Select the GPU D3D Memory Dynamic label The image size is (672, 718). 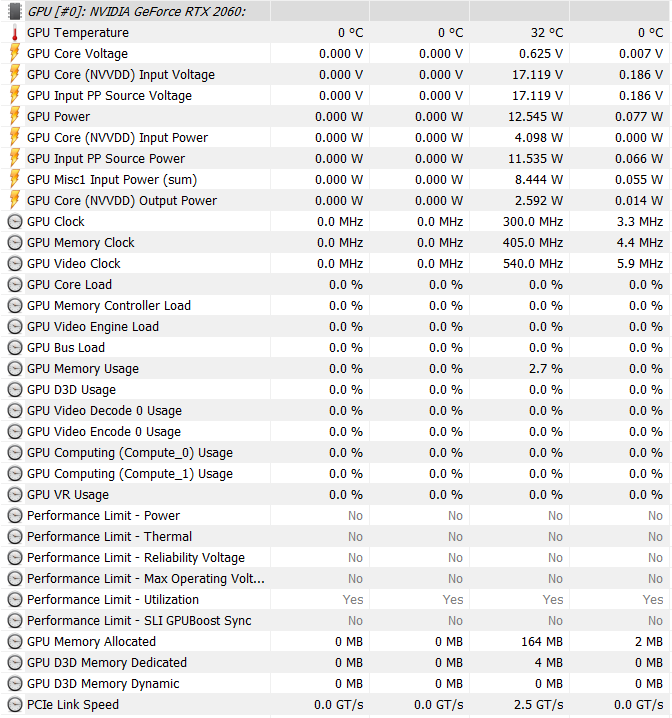point(103,684)
